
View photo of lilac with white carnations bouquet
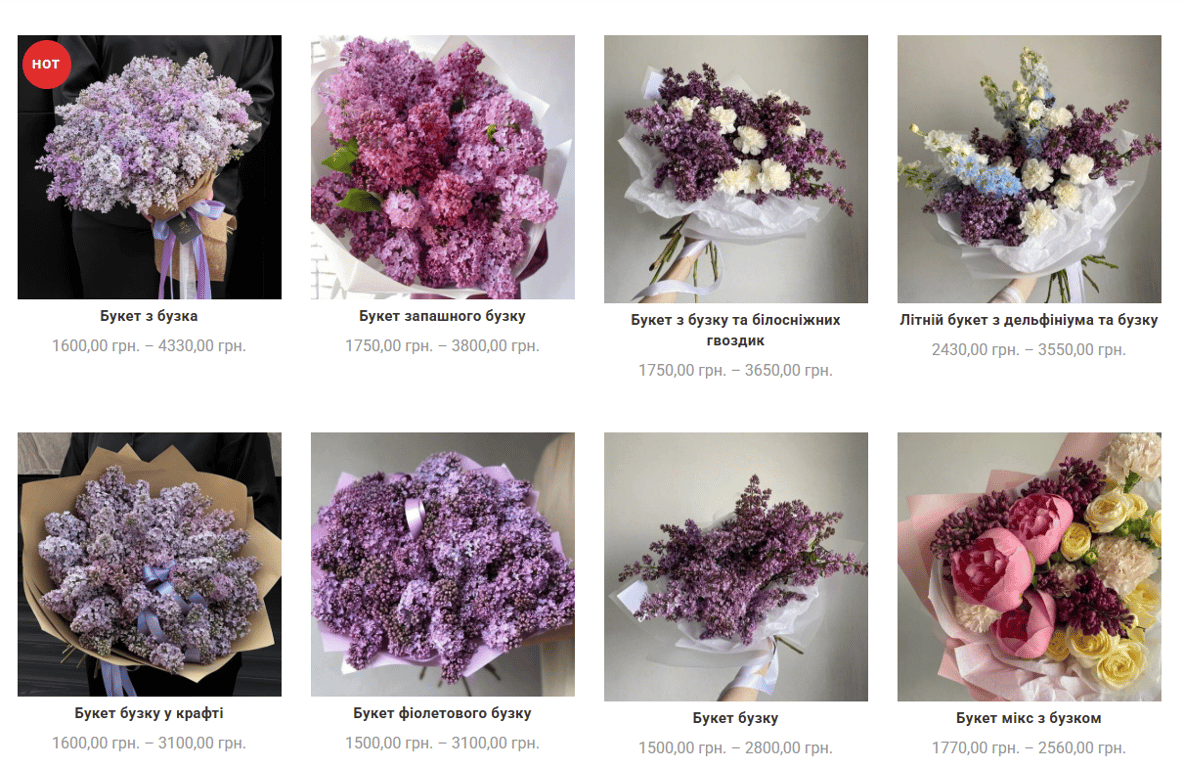pos(736,169)
